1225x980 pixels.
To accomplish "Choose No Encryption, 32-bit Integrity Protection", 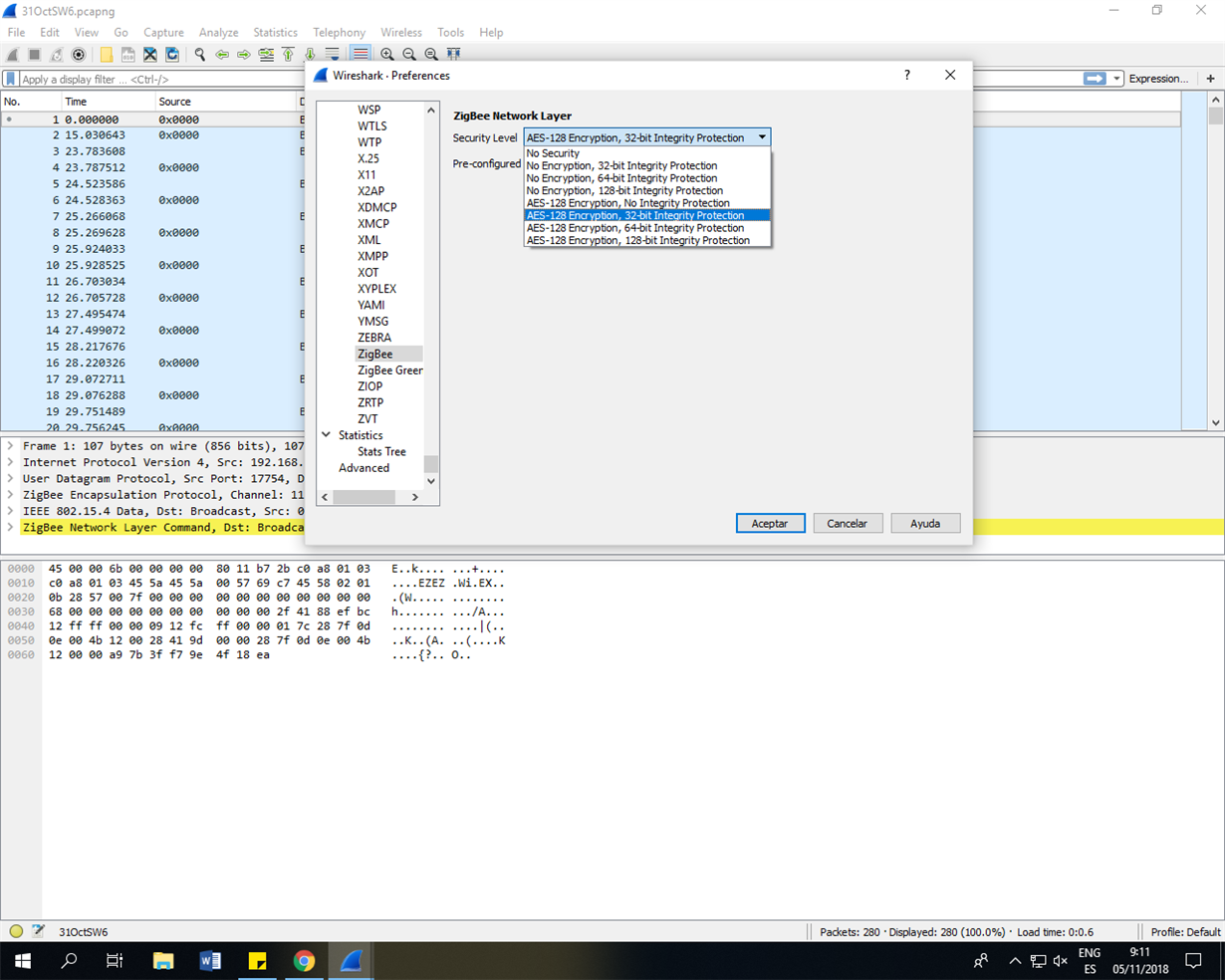I will pyautogui.click(x=647, y=165).
